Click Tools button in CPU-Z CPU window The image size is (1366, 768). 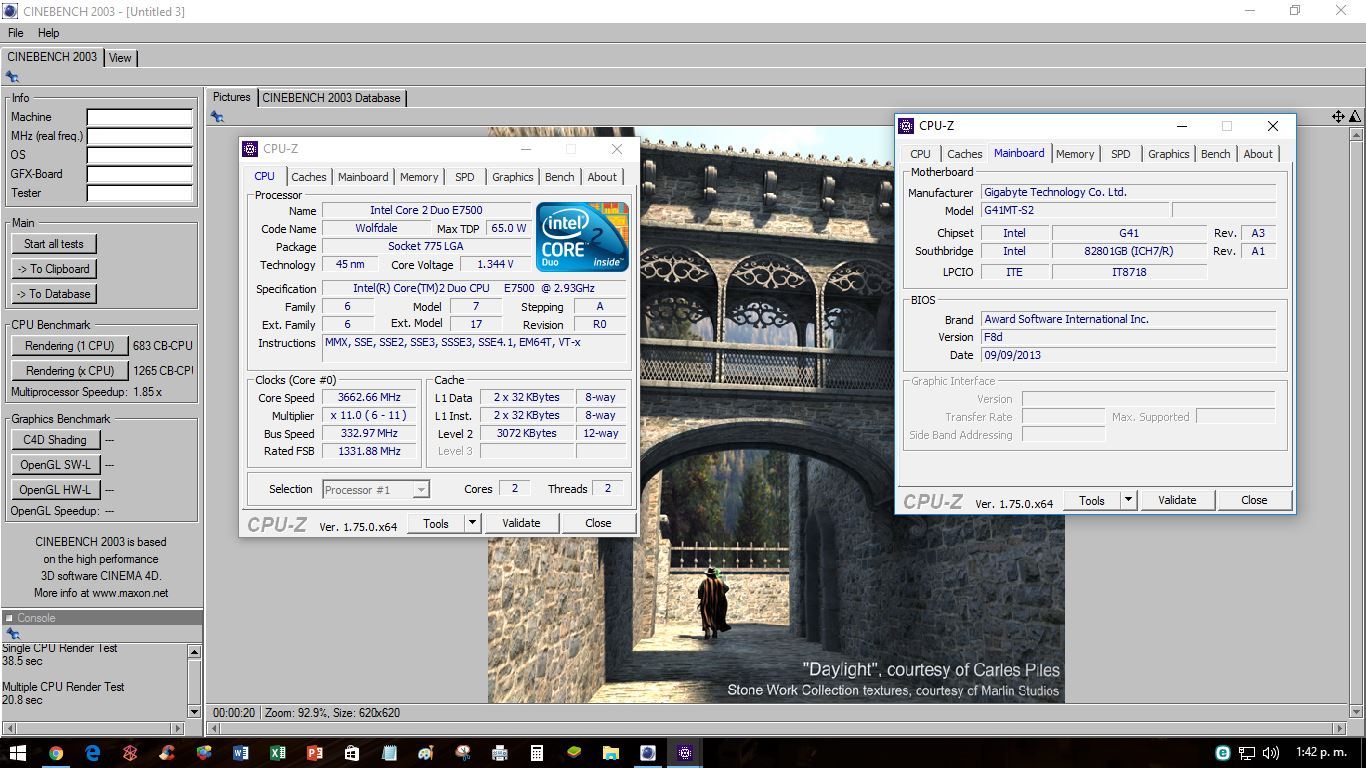click(436, 523)
